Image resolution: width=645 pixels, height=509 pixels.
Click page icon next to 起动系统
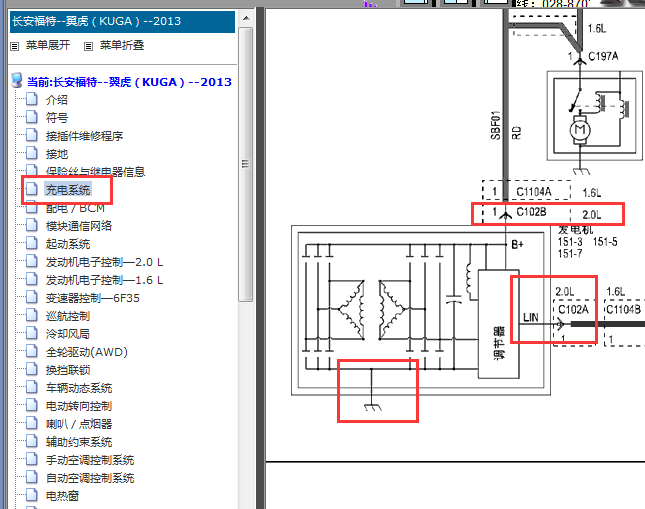[x=32, y=243]
